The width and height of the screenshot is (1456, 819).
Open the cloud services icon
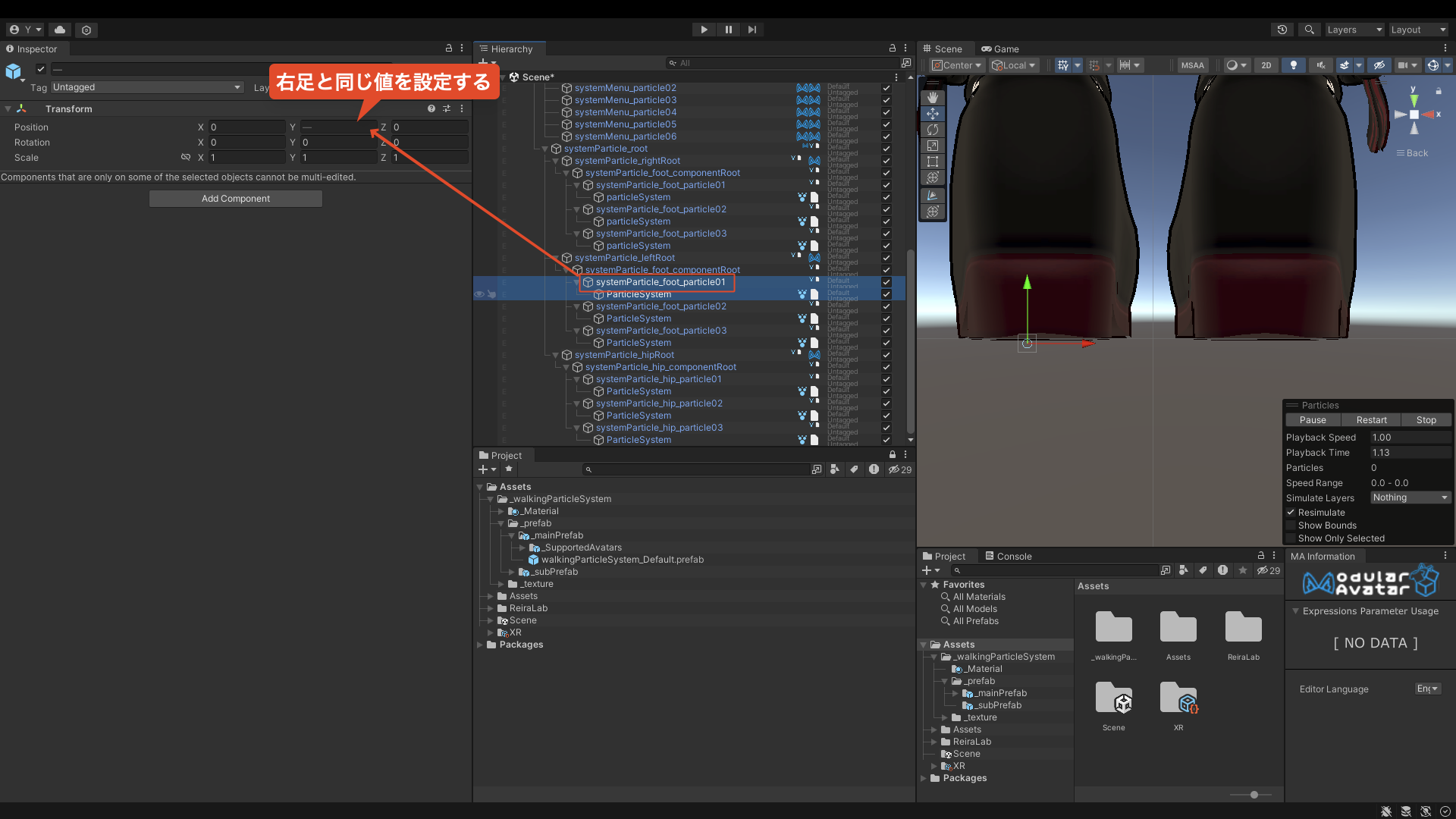point(60,30)
